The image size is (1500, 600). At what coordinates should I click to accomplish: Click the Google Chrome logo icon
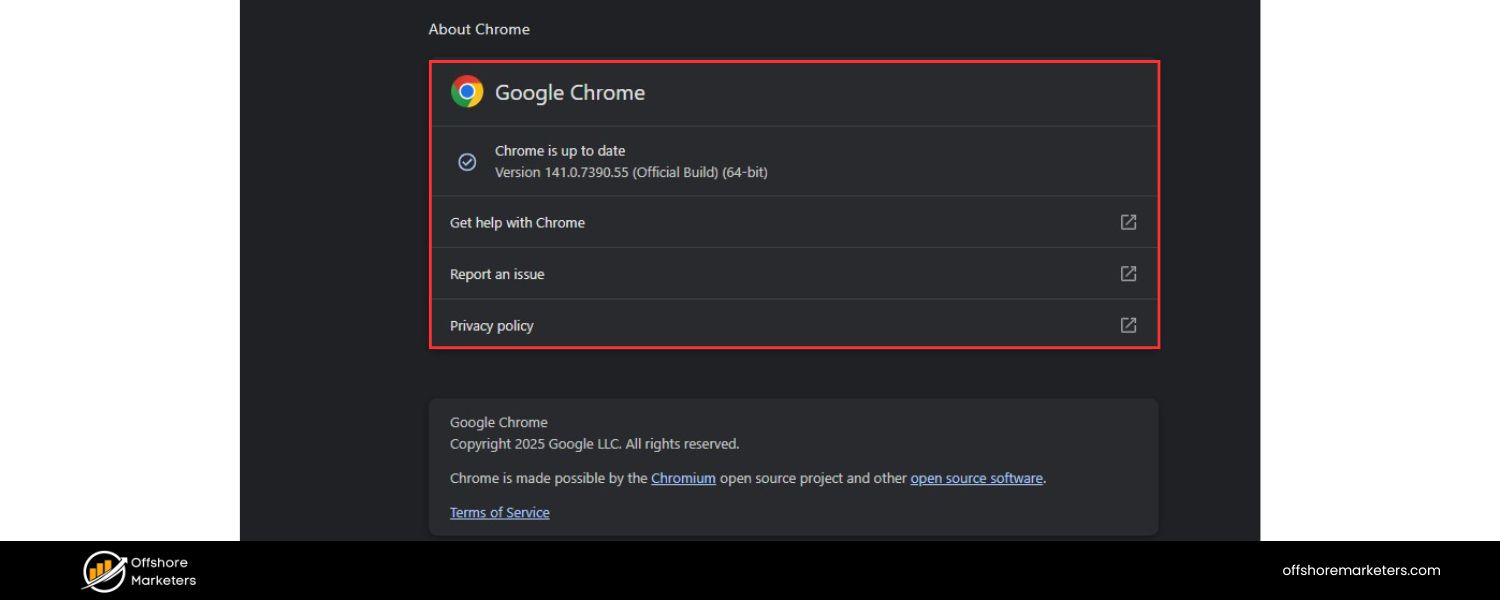(467, 92)
